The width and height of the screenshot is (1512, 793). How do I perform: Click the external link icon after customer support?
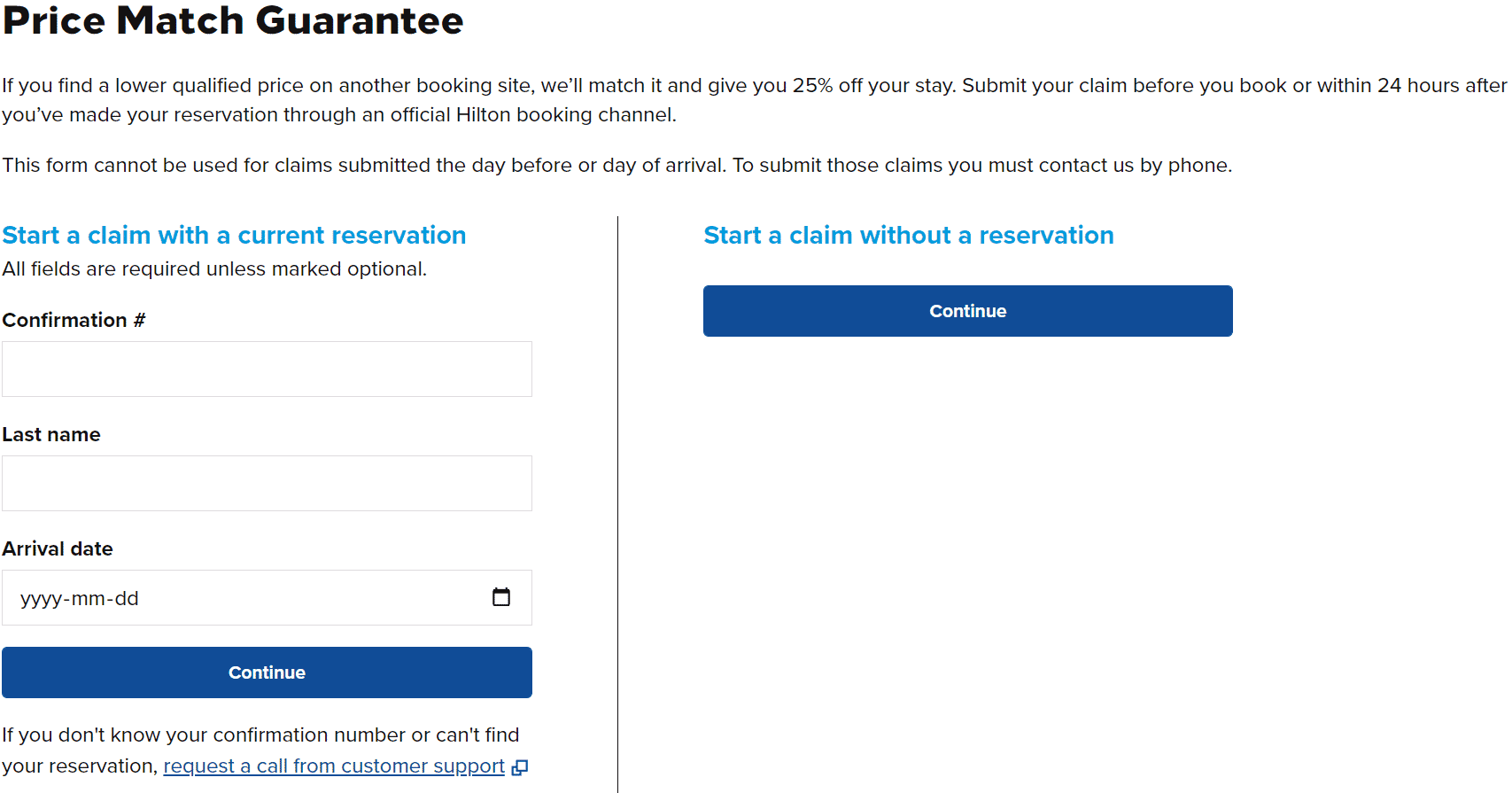[520, 767]
